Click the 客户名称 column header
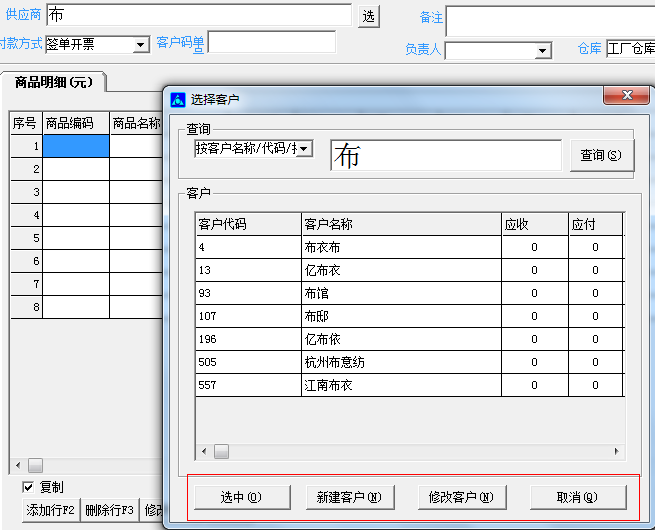655x530 pixels. 401,224
